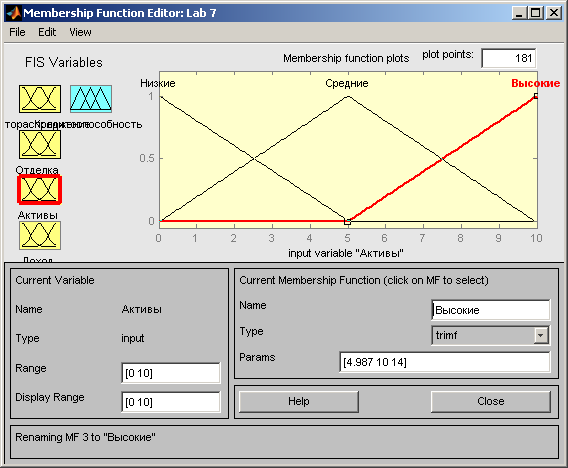Screen dimensions: 568x468
Task: Open the View menu
Action: 80,32
